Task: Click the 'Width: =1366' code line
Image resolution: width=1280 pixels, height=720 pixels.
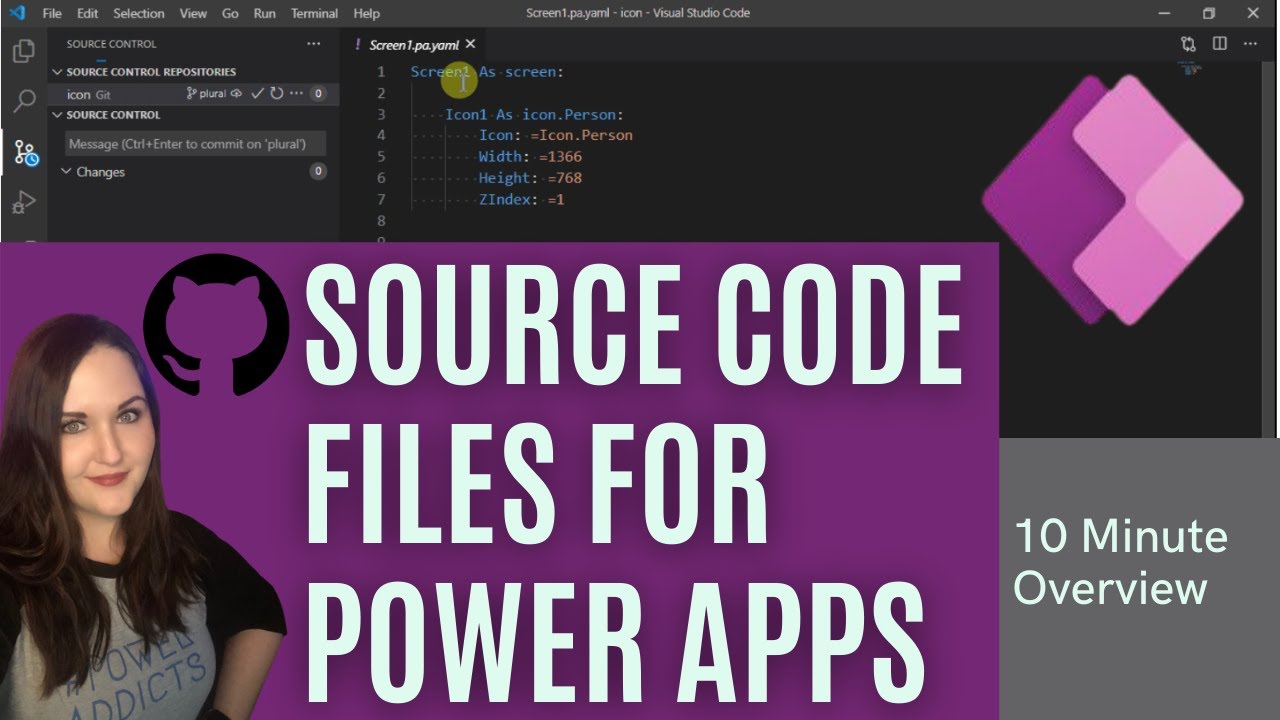Action: coord(530,157)
